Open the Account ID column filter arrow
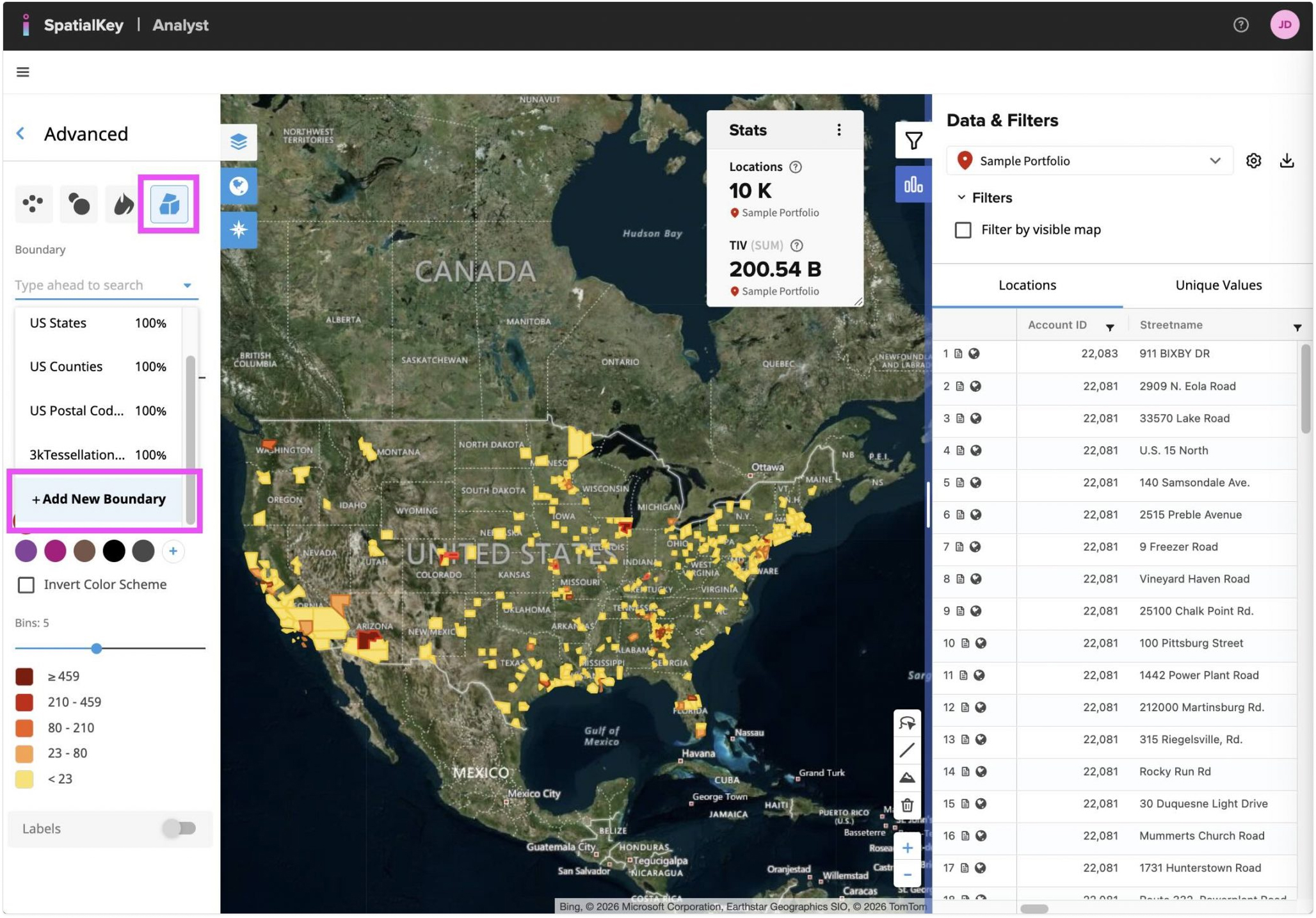Viewport: 1316px width, 918px height. [x=1110, y=327]
